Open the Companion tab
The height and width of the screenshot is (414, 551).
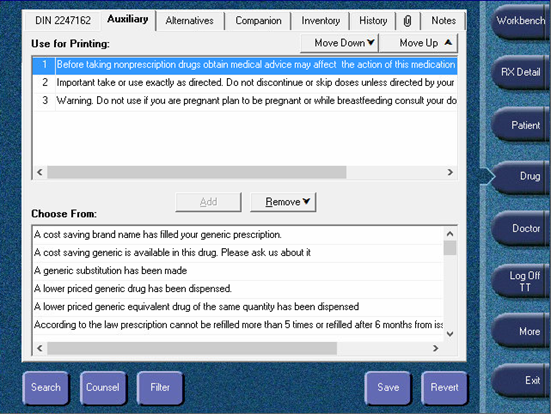coord(258,21)
